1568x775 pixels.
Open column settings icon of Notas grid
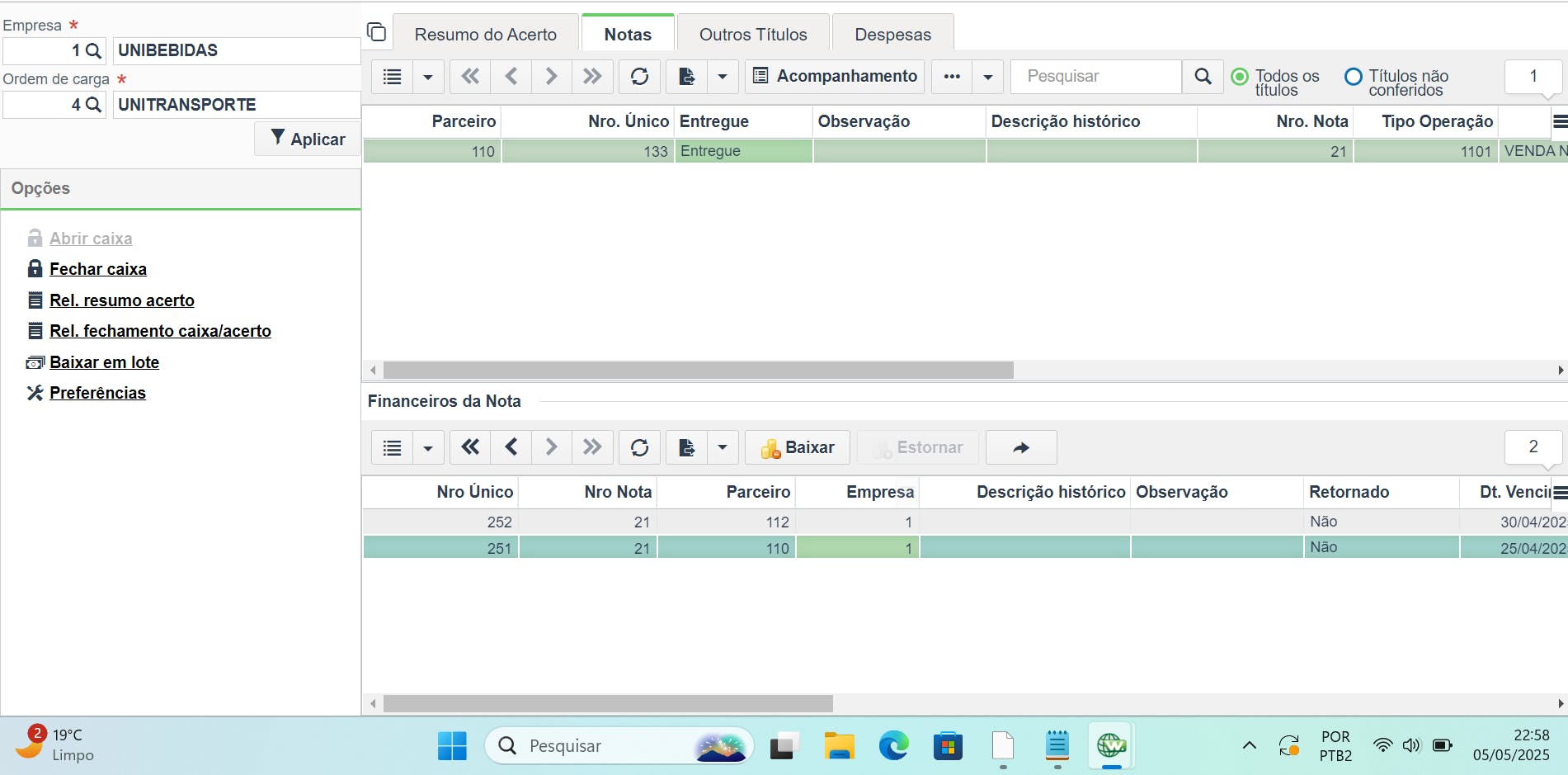tap(1560, 121)
